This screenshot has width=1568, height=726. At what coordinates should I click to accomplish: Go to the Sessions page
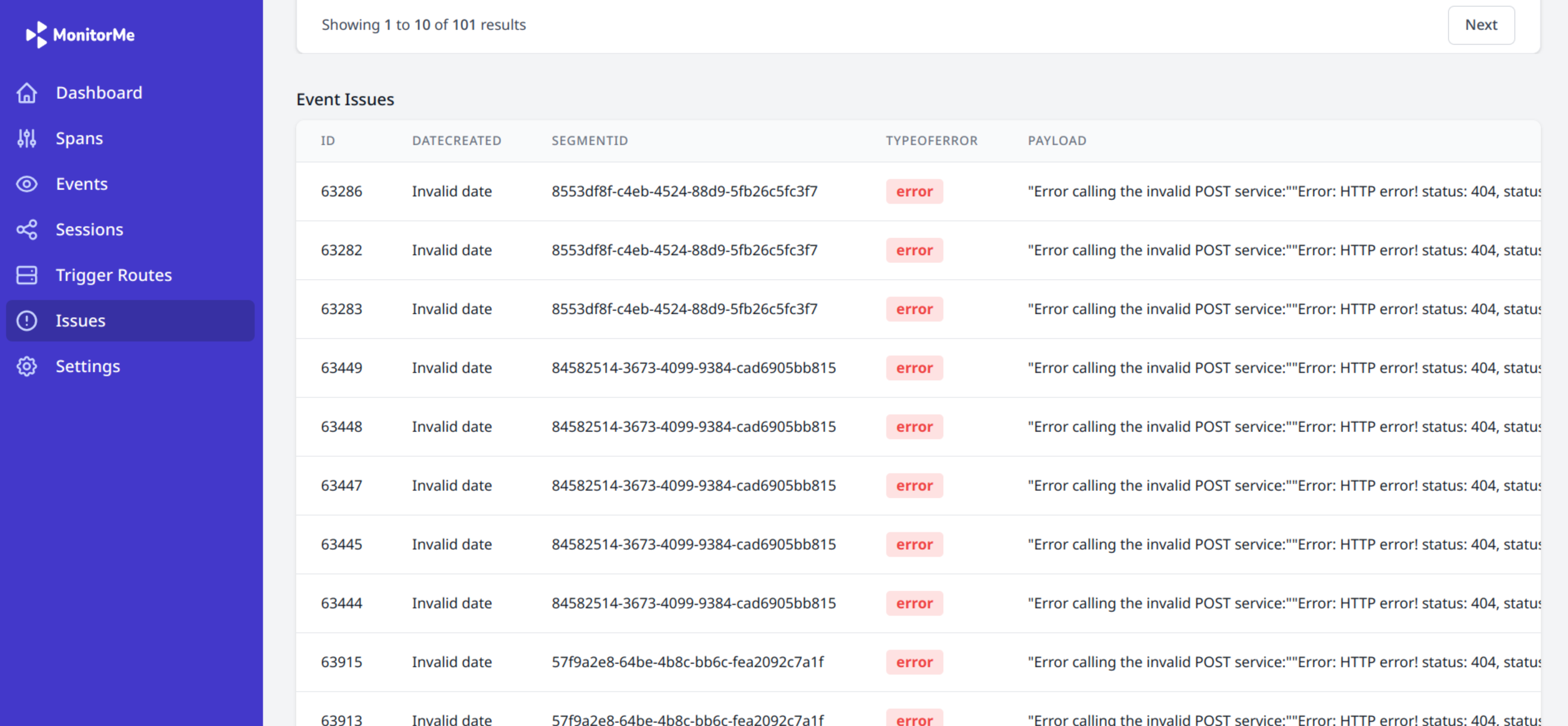pos(90,229)
